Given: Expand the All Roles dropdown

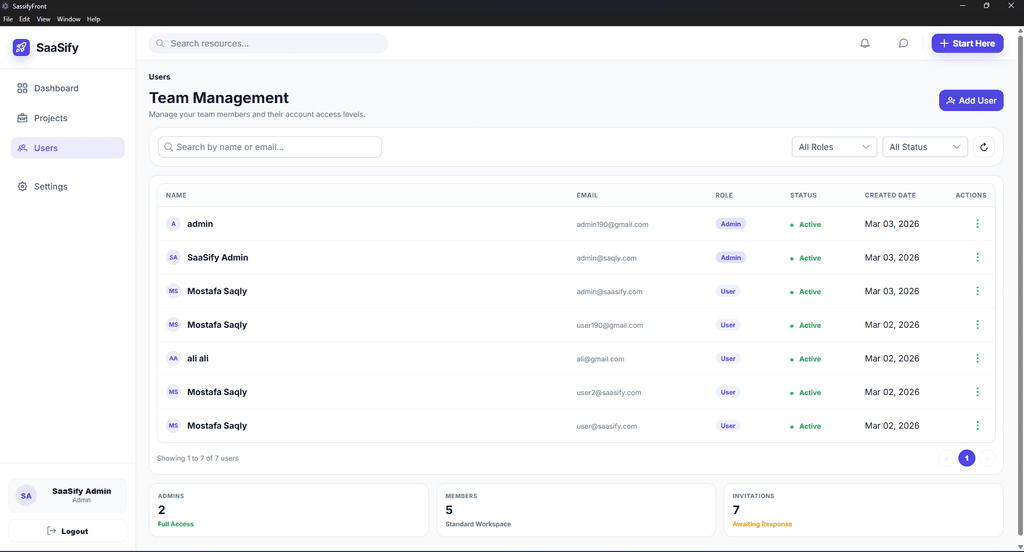Looking at the screenshot, I should pos(834,147).
